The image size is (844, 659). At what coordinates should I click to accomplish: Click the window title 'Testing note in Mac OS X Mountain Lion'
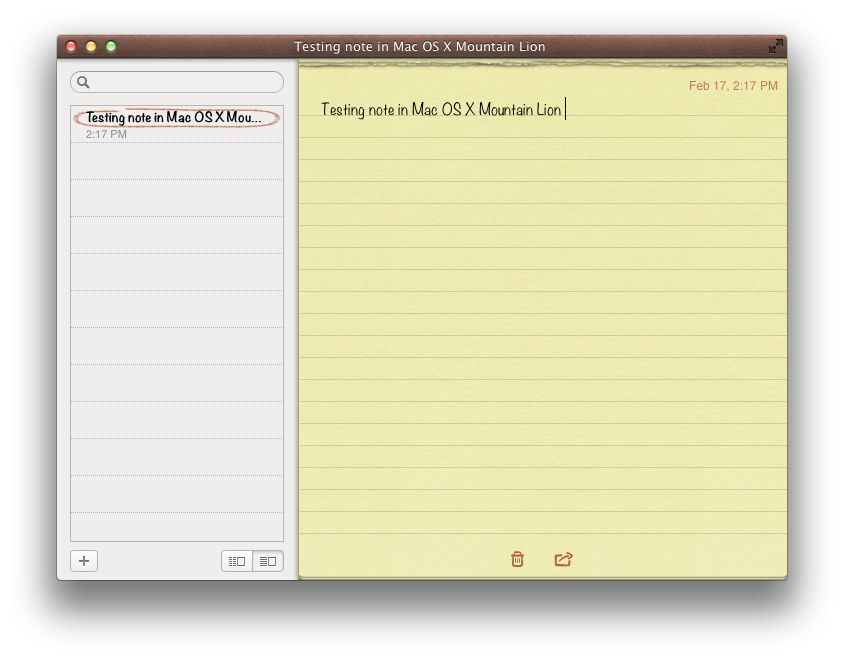[420, 47]
